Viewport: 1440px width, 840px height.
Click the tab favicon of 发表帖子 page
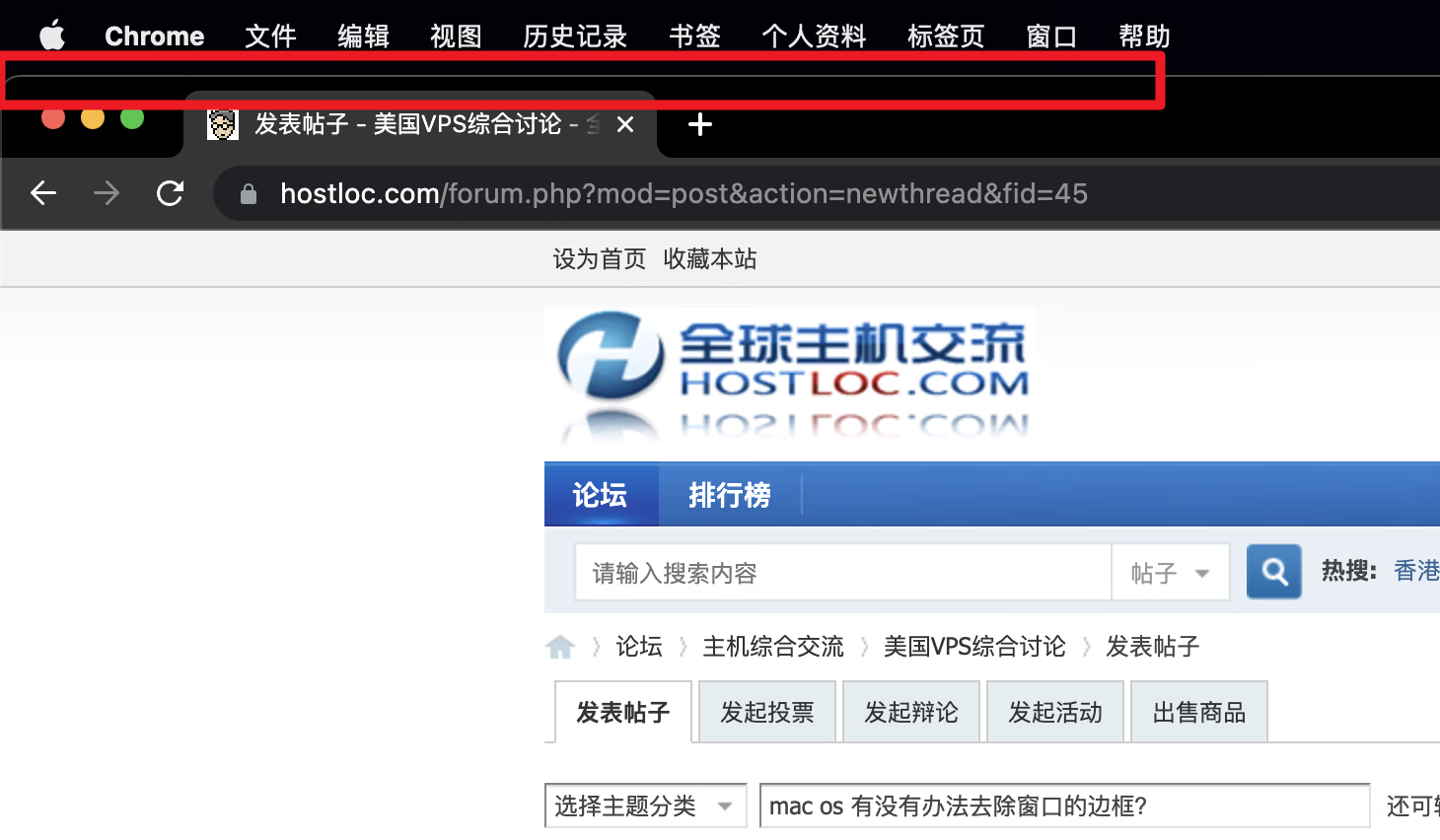pyautogui.click(x=223, y=124)
